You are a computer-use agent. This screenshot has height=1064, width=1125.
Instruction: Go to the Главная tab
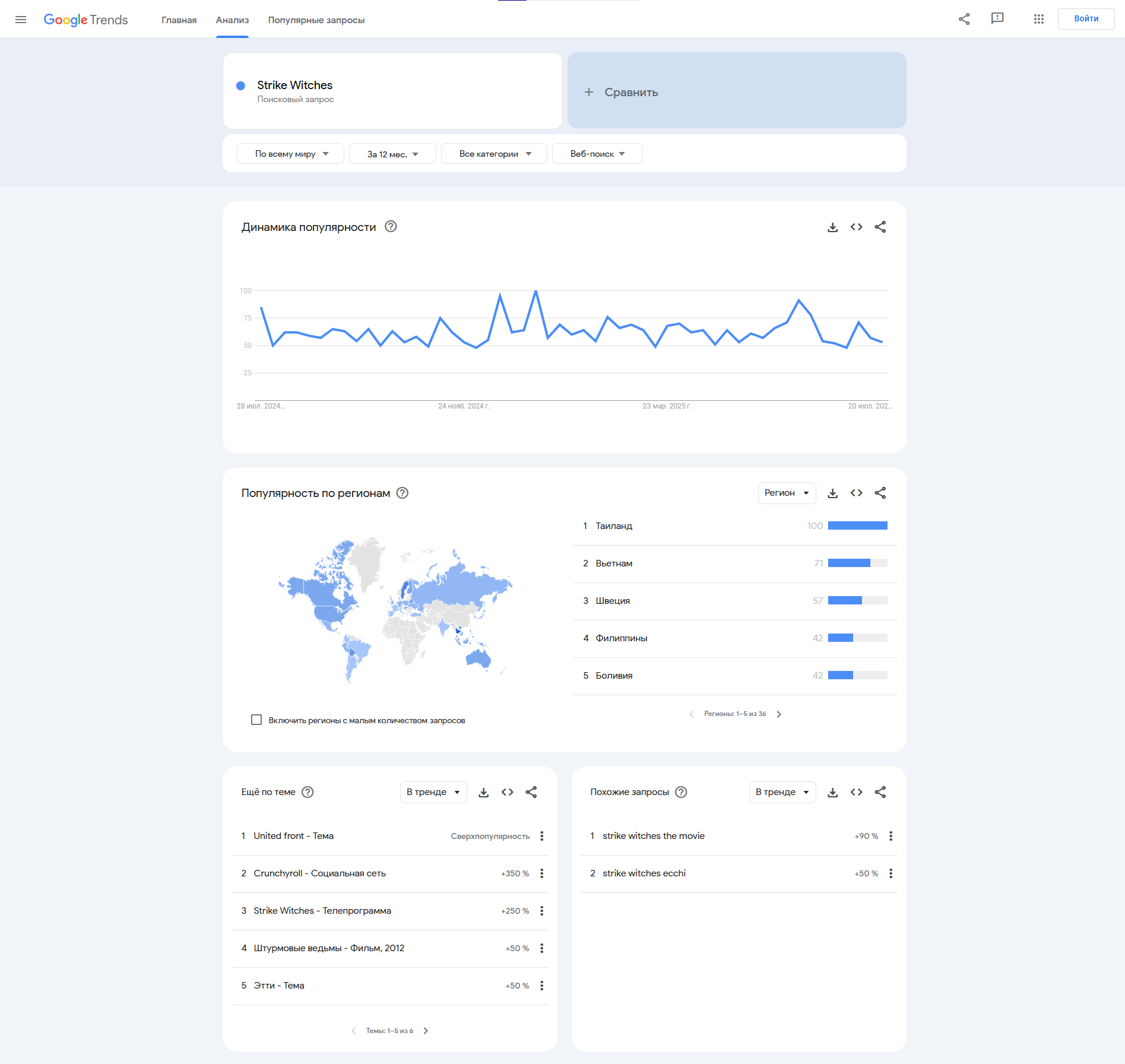tap(179, 20)
